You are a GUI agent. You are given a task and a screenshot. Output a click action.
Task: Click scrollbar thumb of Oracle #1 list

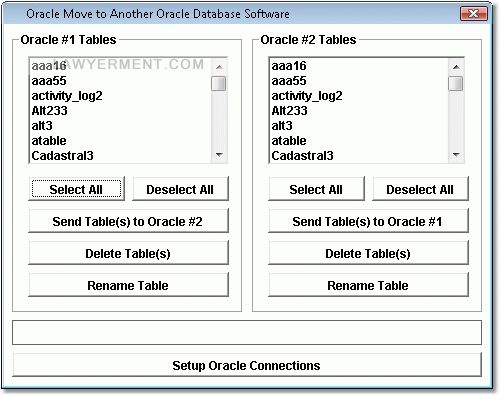coord(219,83)
